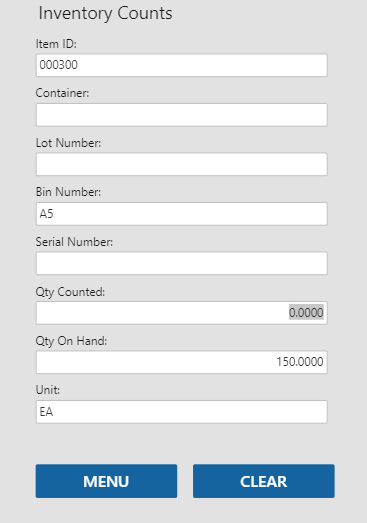
Task: Click the CLEAR button
Action: 264,481
